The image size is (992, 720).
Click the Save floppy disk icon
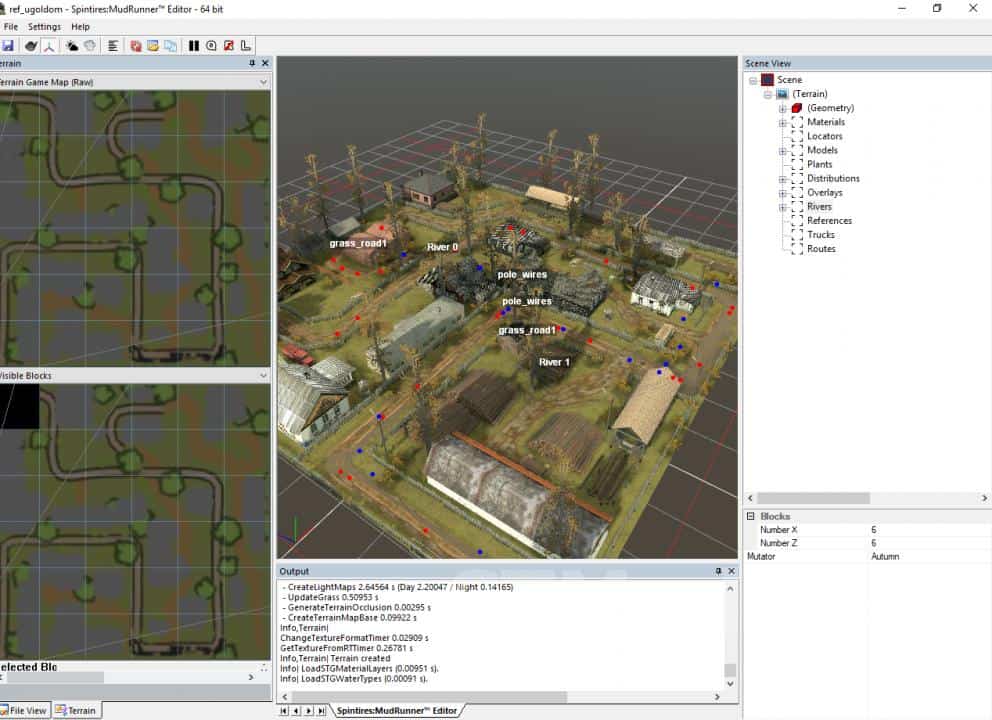tap(8, 46)
